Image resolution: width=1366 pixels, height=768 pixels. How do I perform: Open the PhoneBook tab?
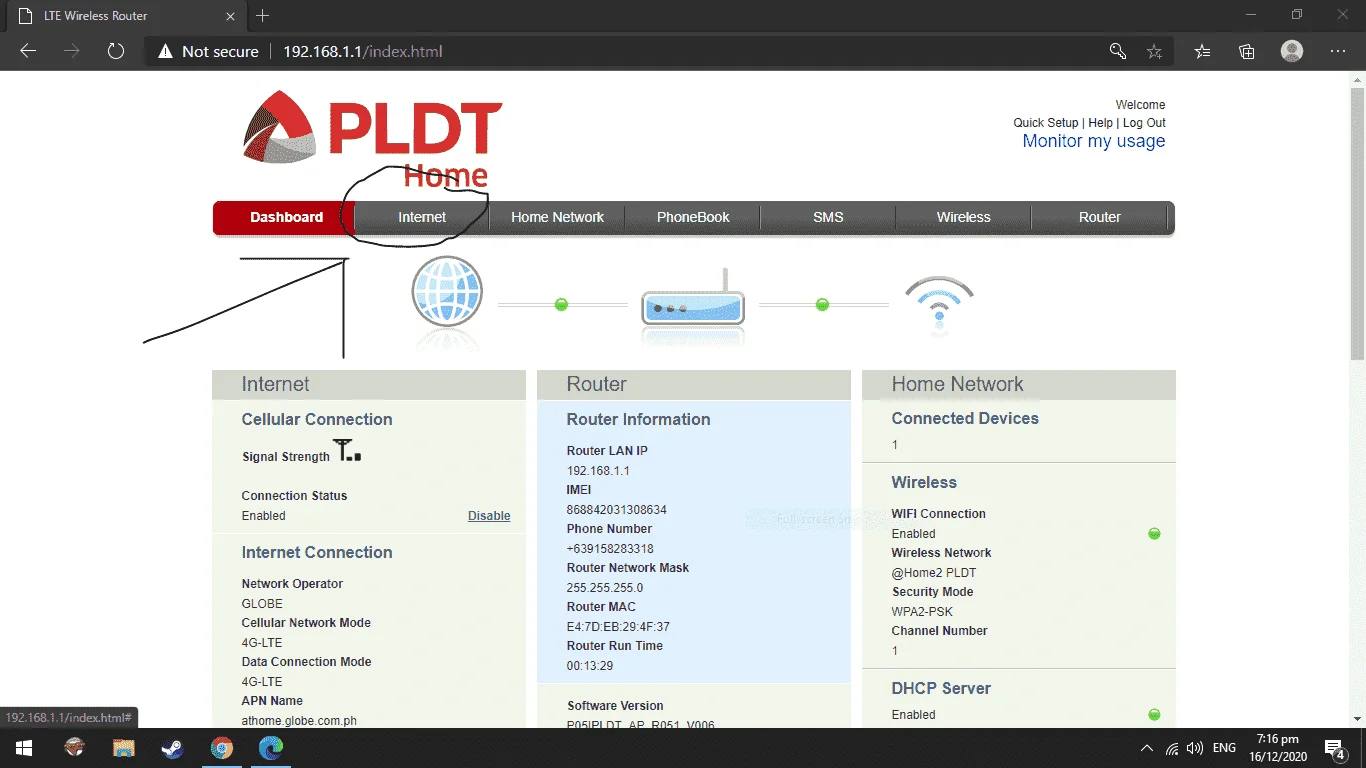(x=693, y=217)
